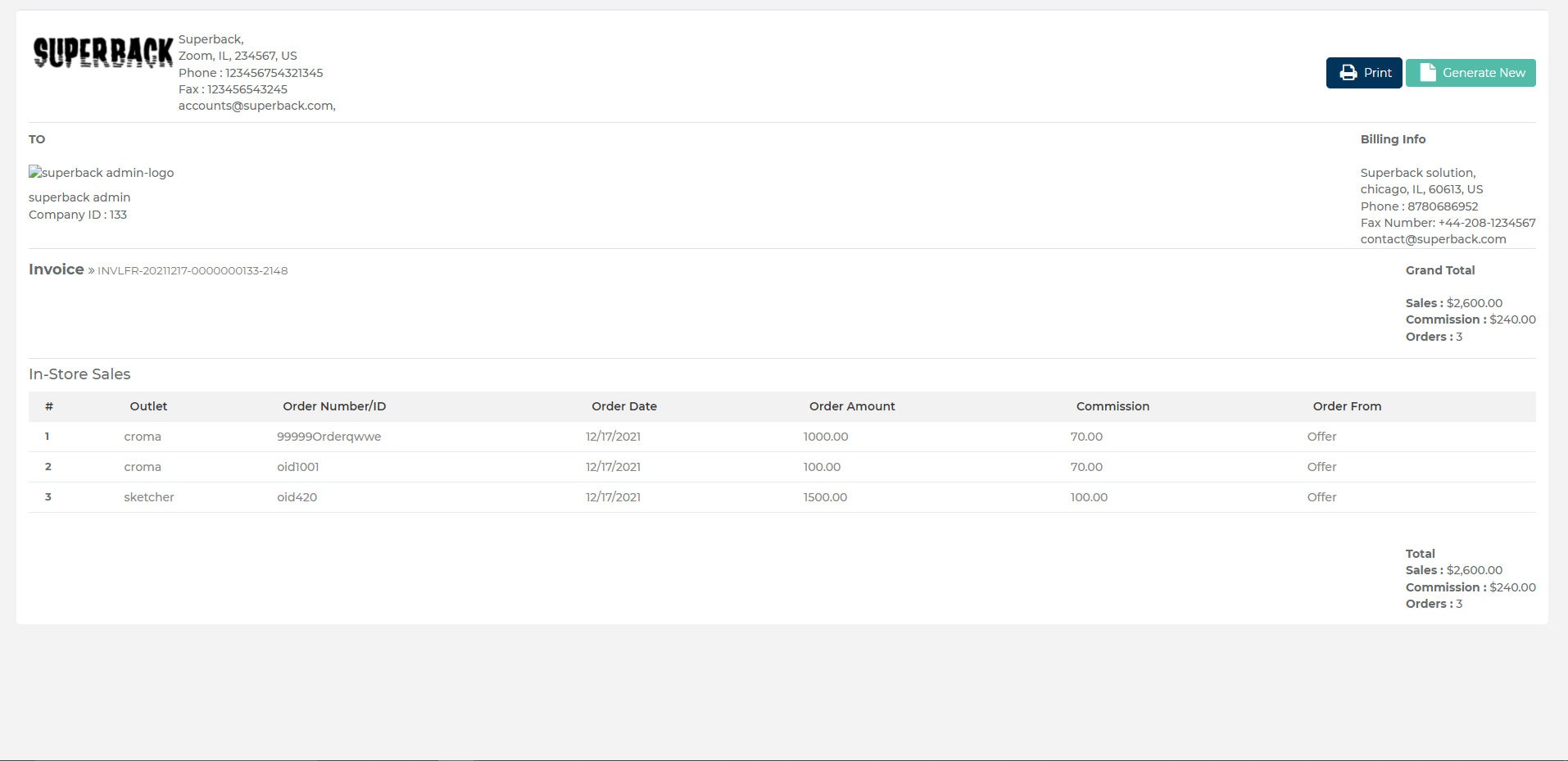Click the Commission column header
This screenshot has width=1568, height=761.
[x=1113, y=406]
